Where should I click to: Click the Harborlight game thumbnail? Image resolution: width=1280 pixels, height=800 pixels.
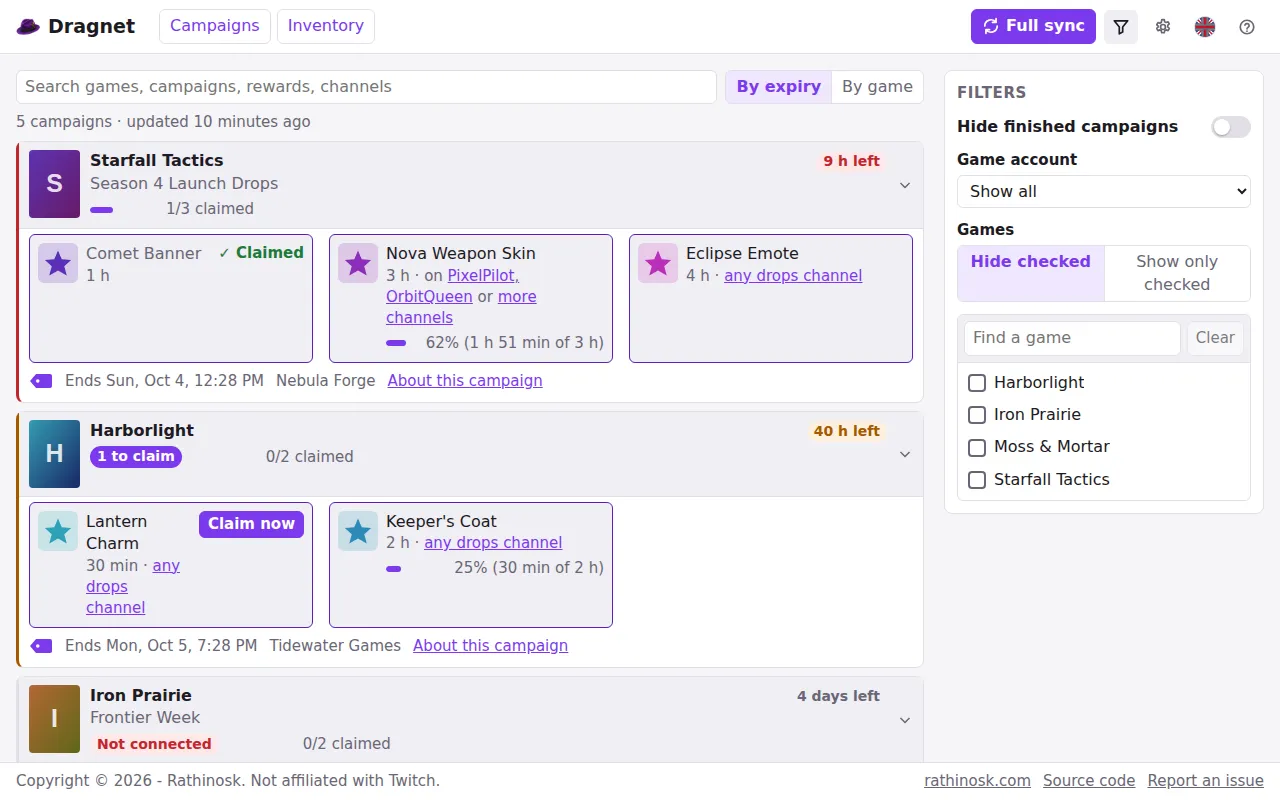click(54, 454)
